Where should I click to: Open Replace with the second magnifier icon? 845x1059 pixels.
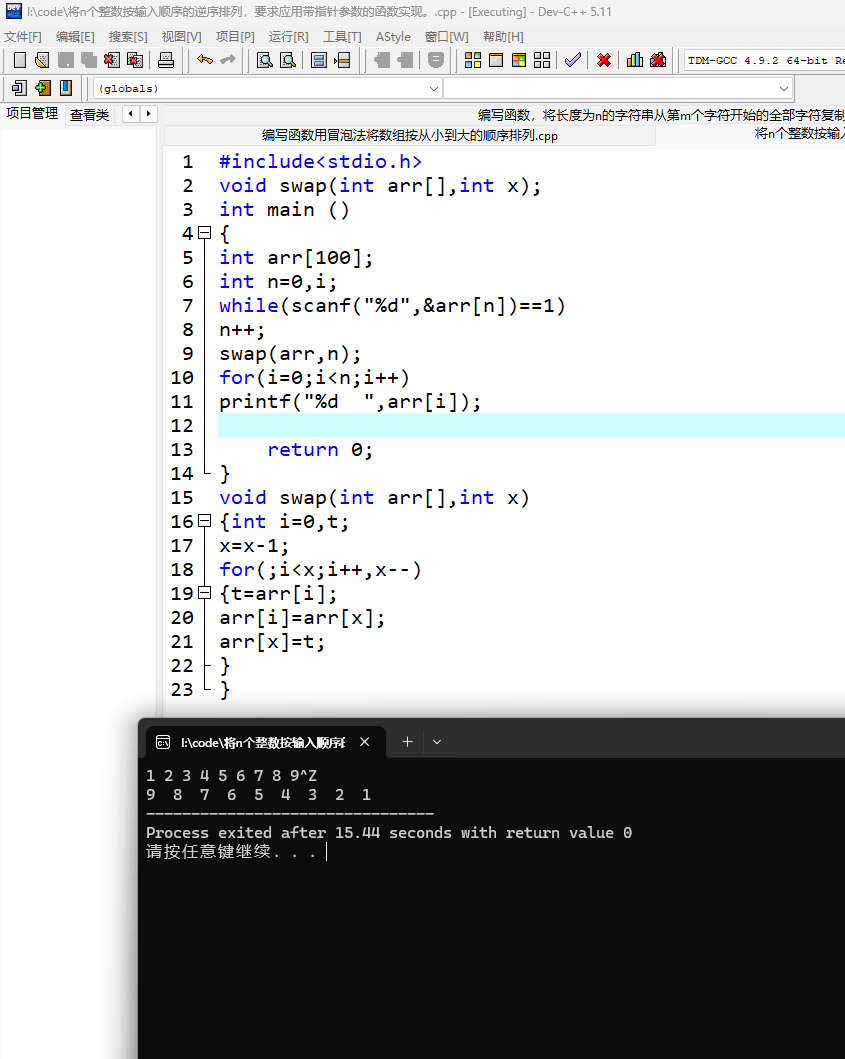coord(288,60)
